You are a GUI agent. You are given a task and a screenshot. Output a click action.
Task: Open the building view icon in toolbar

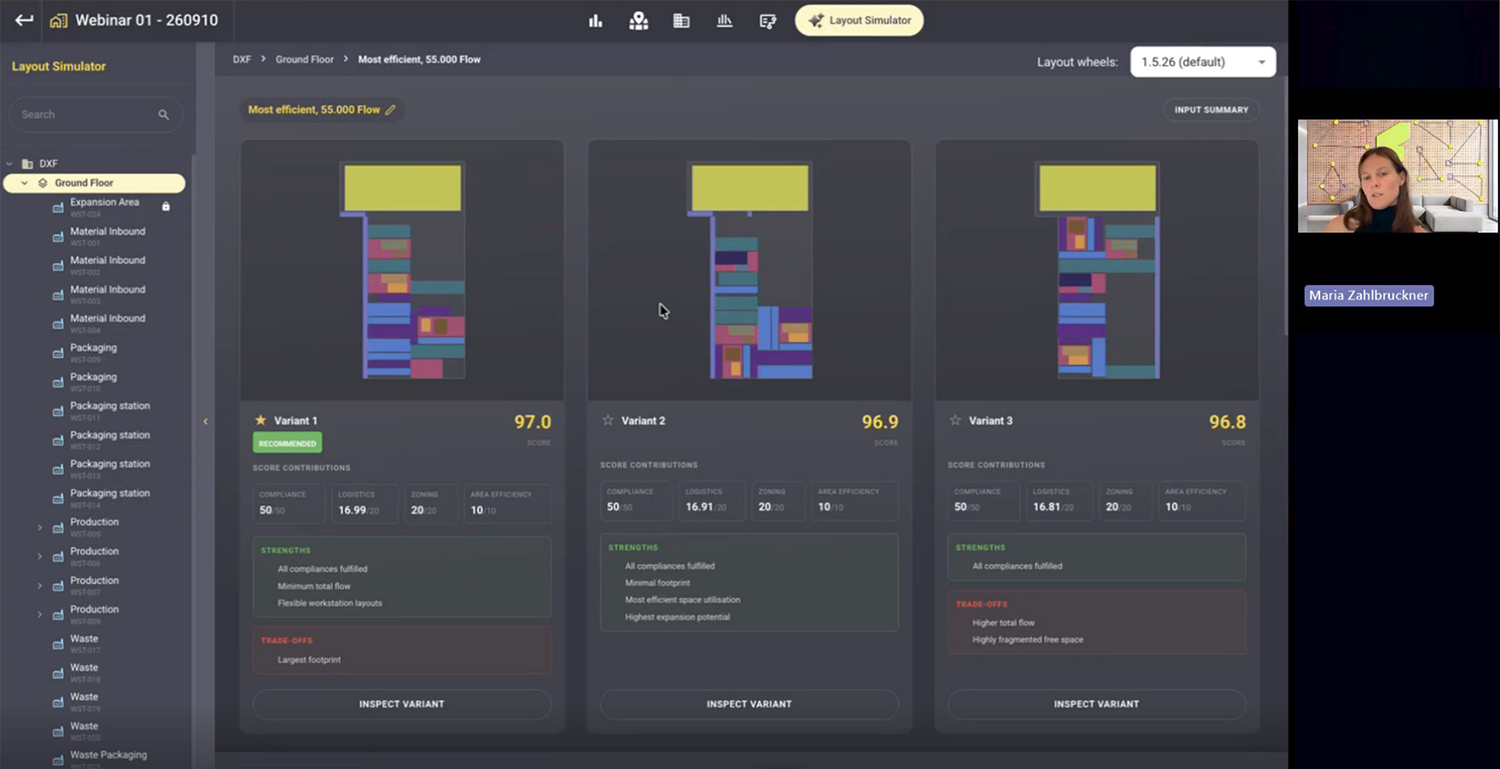click(x=681, y=20)
